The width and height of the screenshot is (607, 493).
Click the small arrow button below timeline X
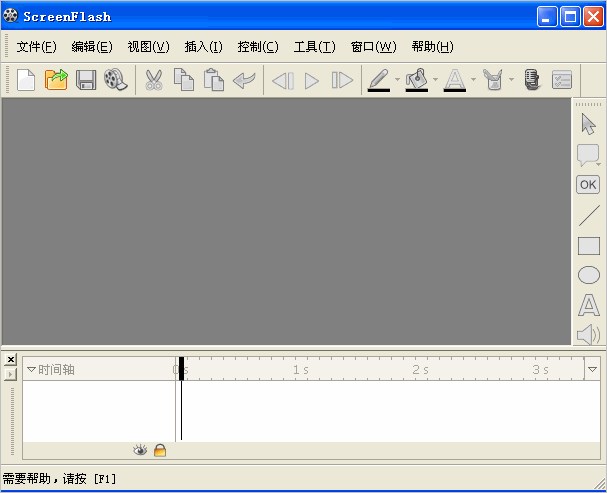pos(10,375)
